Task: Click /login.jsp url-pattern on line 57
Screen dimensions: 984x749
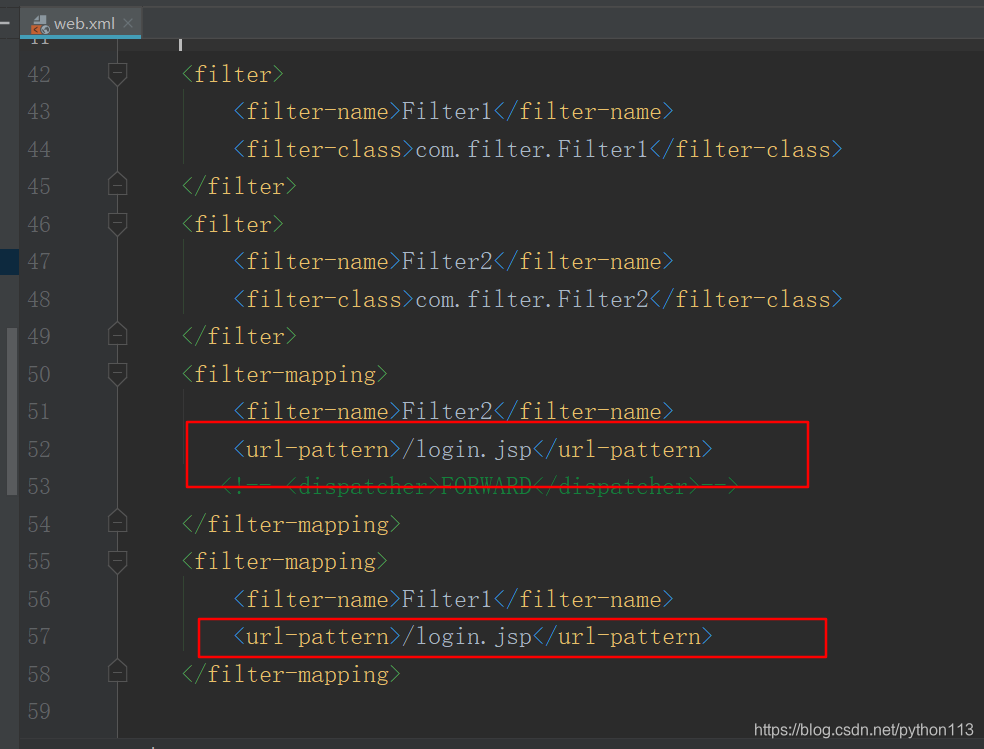Action: 468,637
